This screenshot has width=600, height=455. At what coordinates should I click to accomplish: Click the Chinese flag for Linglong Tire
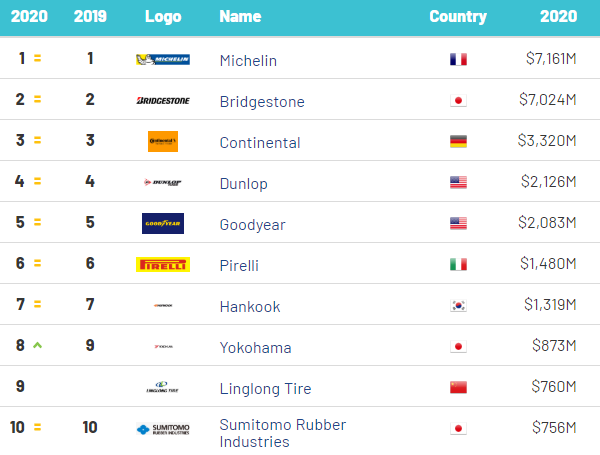(458, 387)
